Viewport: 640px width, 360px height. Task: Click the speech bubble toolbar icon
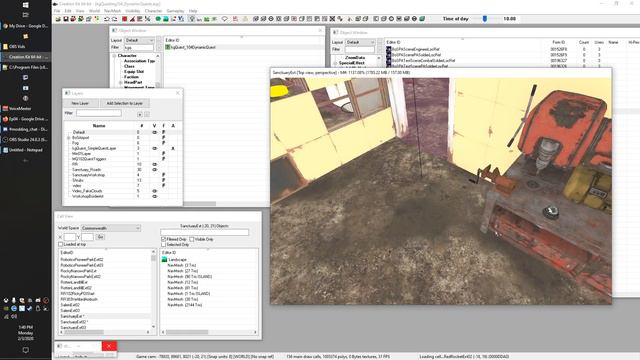point(224,19)
